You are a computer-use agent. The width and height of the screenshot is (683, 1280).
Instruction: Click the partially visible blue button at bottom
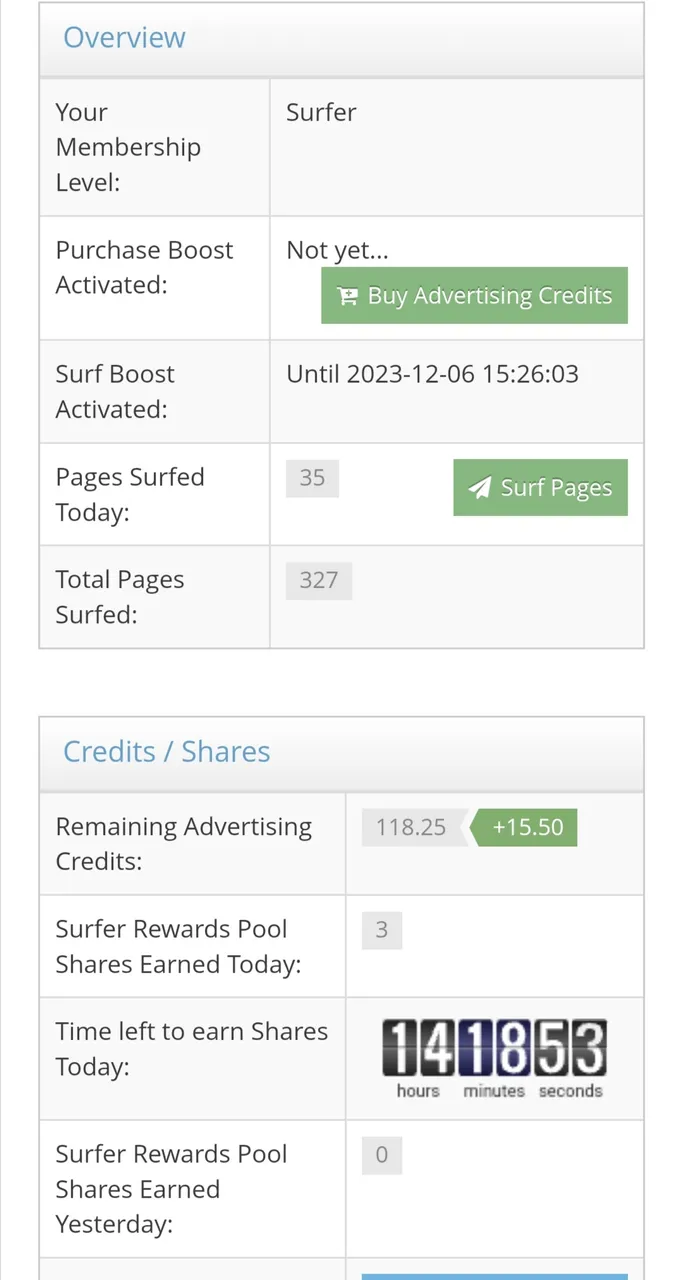[x=494, y=1276]
